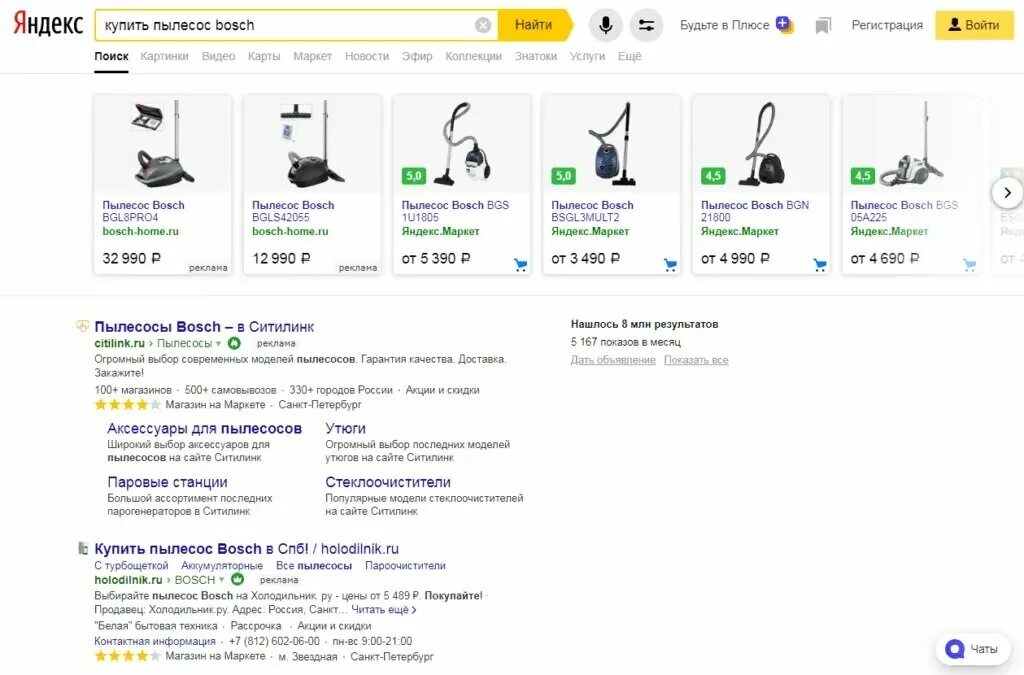
Task: Open Стеклоочистители sitelink
Action: (388, 482)
